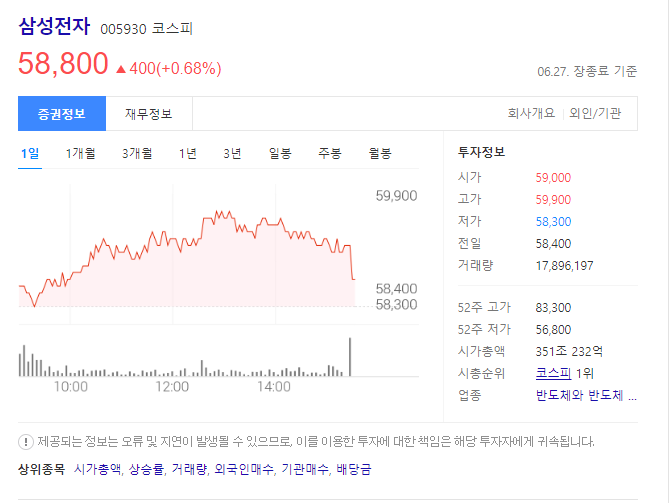Click the 59,900 chart axis label
This screenshot has width=670, height=503.
click(396, 196)
